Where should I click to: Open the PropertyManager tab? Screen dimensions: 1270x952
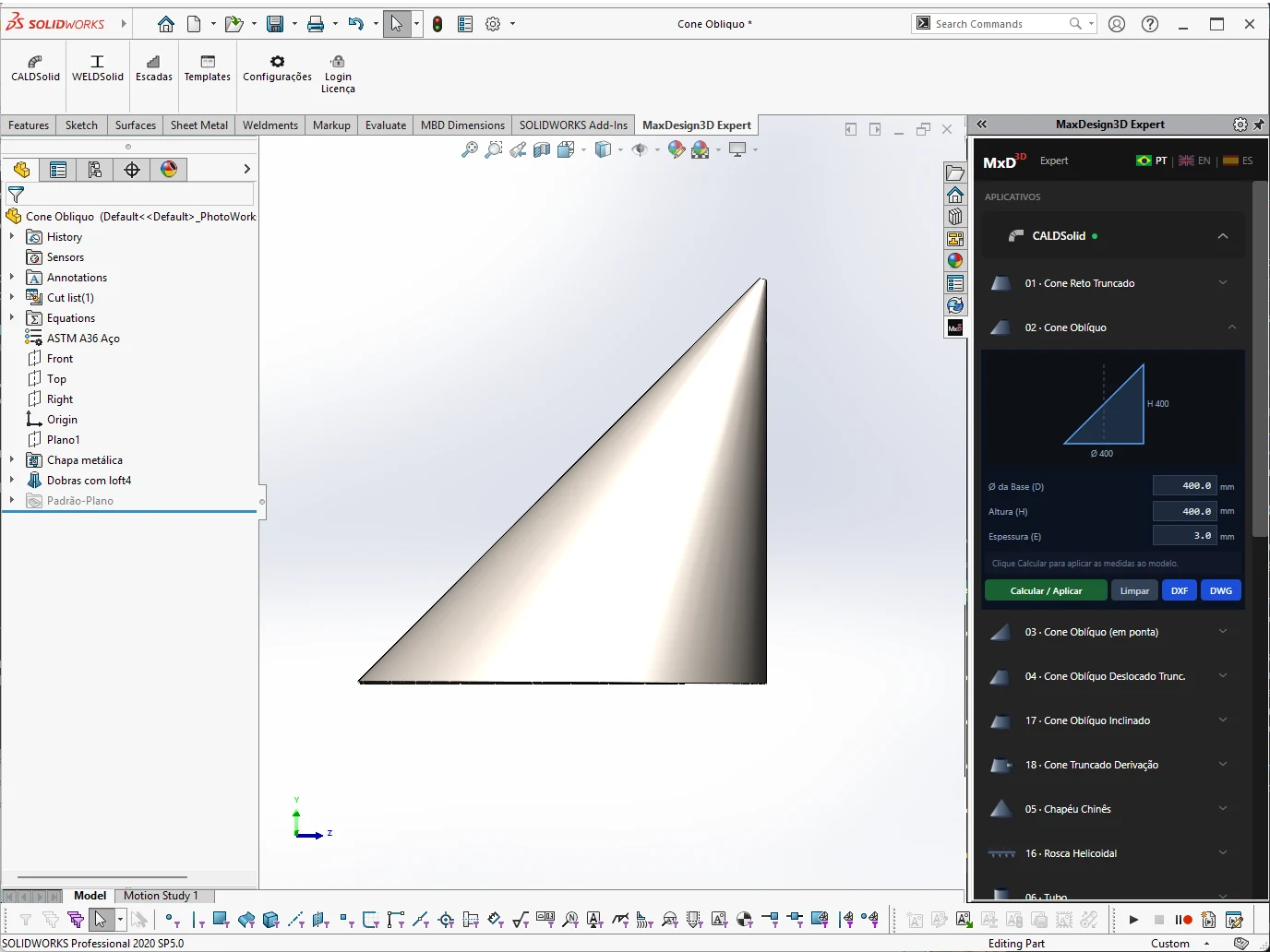click(x=58, y=169)
